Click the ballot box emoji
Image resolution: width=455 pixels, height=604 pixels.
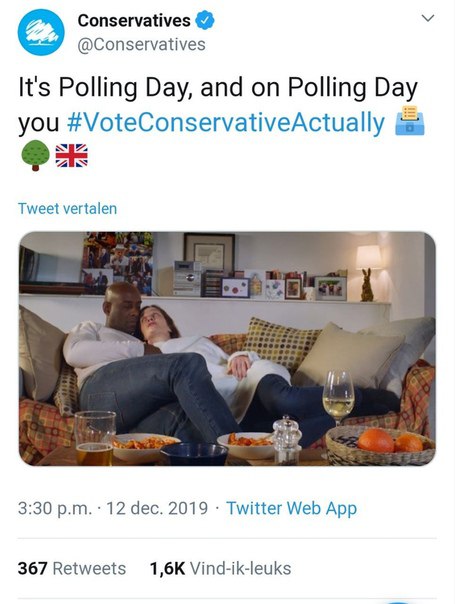(410, 121)
